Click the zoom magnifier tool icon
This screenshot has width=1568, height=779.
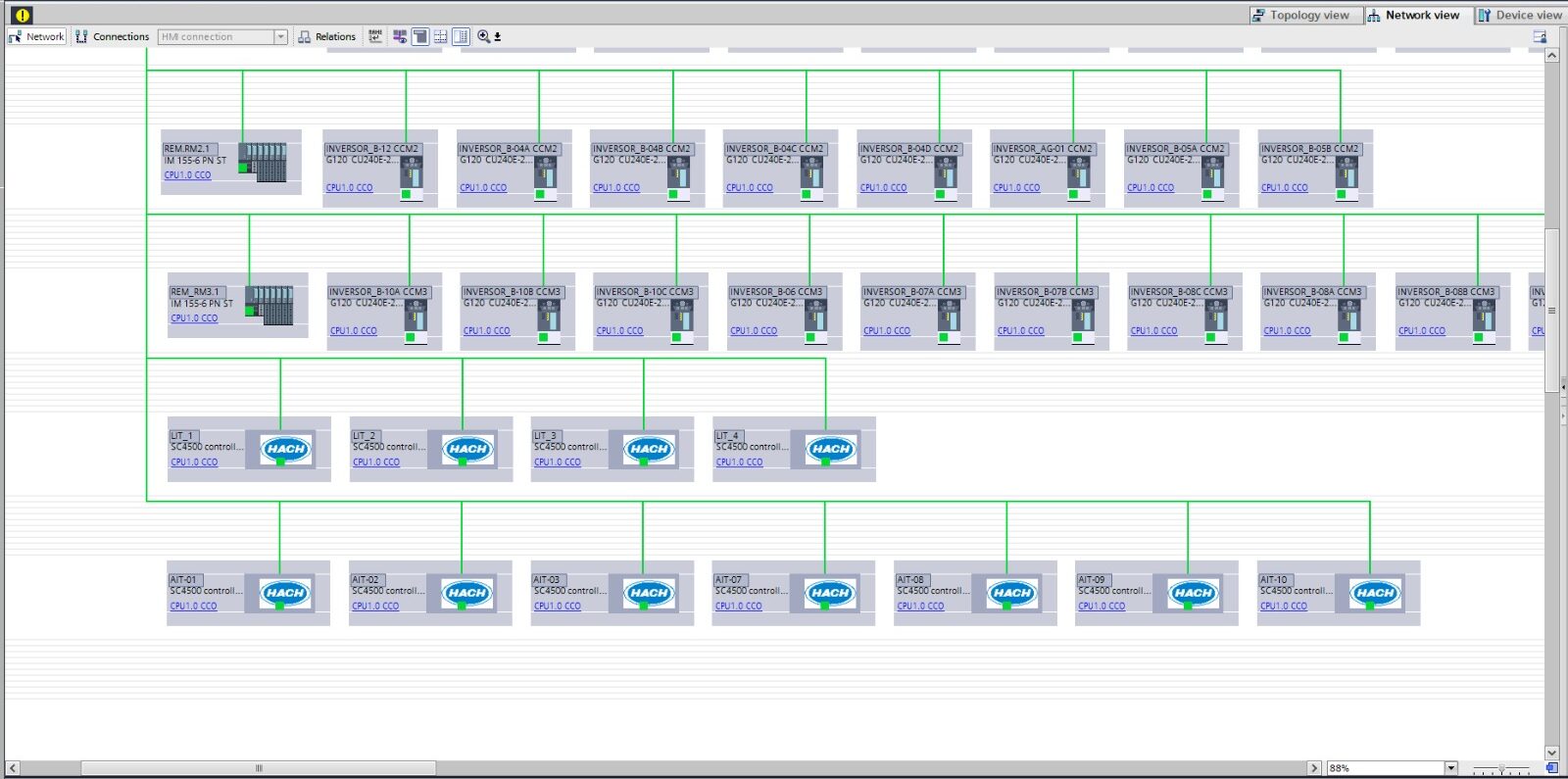click(x=483, y=36)
